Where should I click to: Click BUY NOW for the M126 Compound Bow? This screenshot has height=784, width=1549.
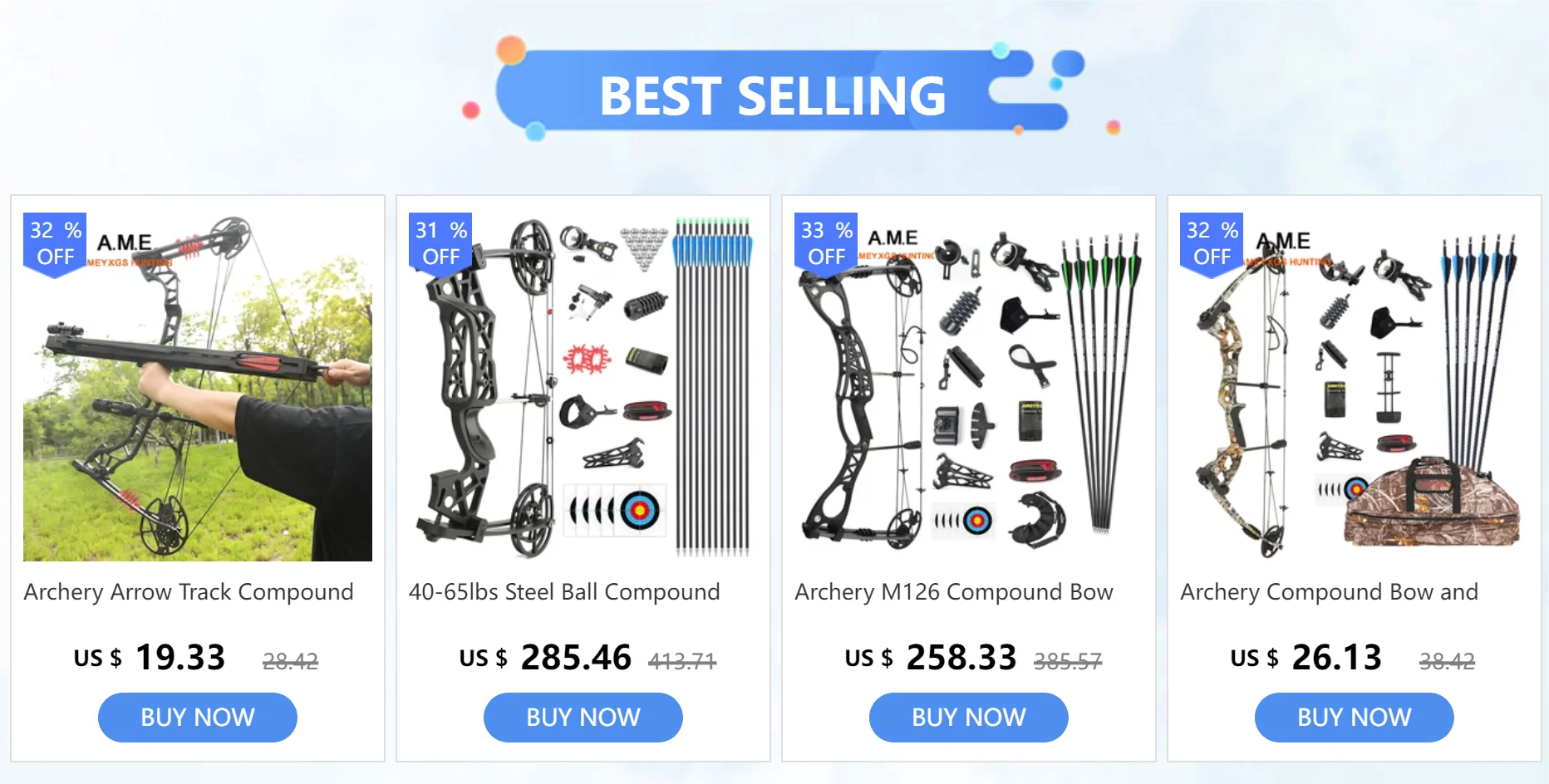[x=969, y=718]
